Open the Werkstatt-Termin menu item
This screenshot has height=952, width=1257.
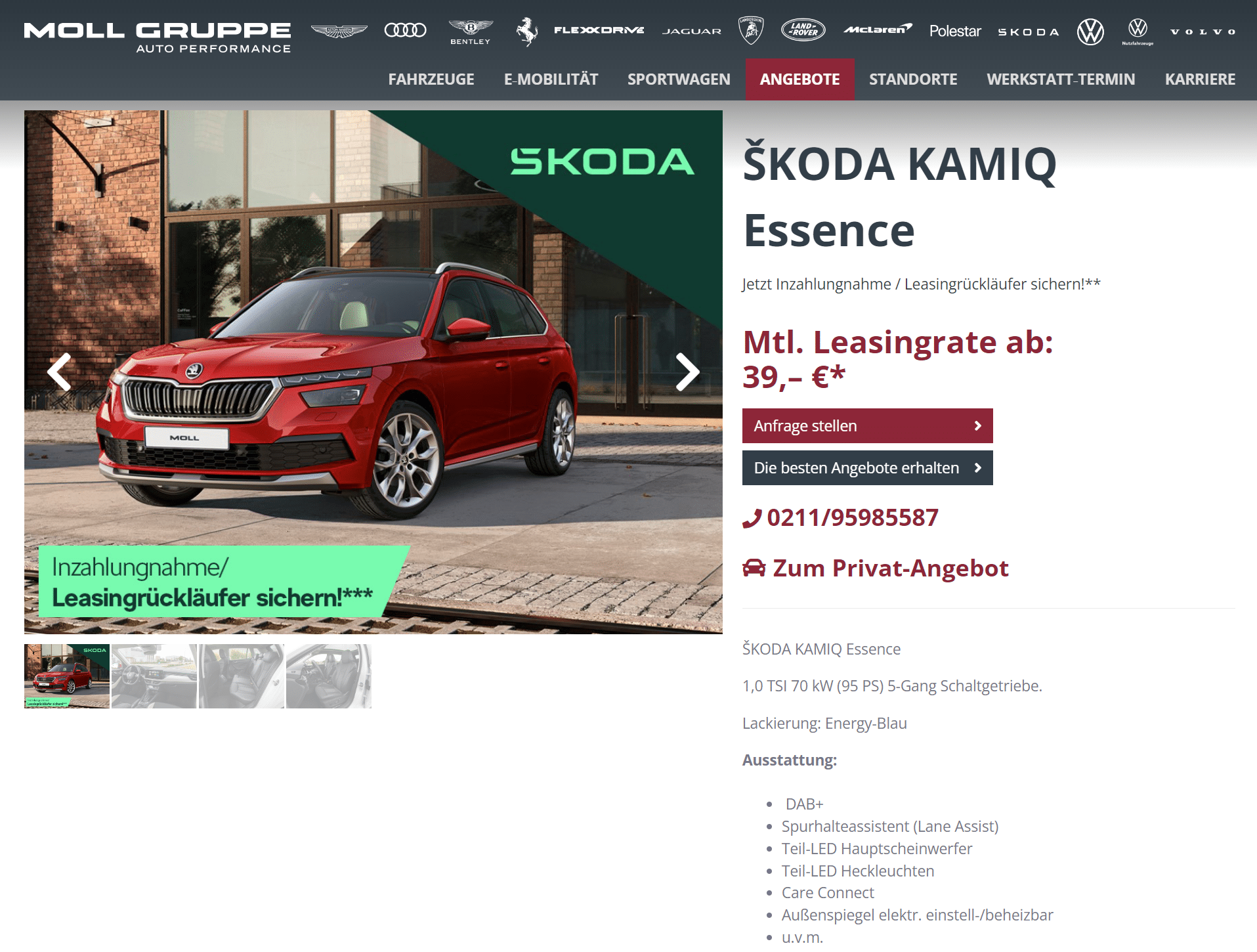pos(1061,79)
